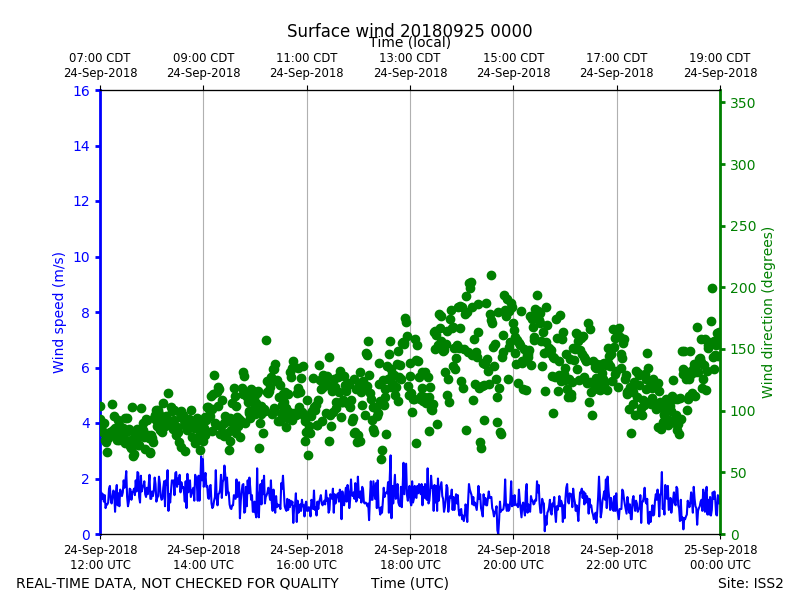Click wind direction tick value 200

742,288
